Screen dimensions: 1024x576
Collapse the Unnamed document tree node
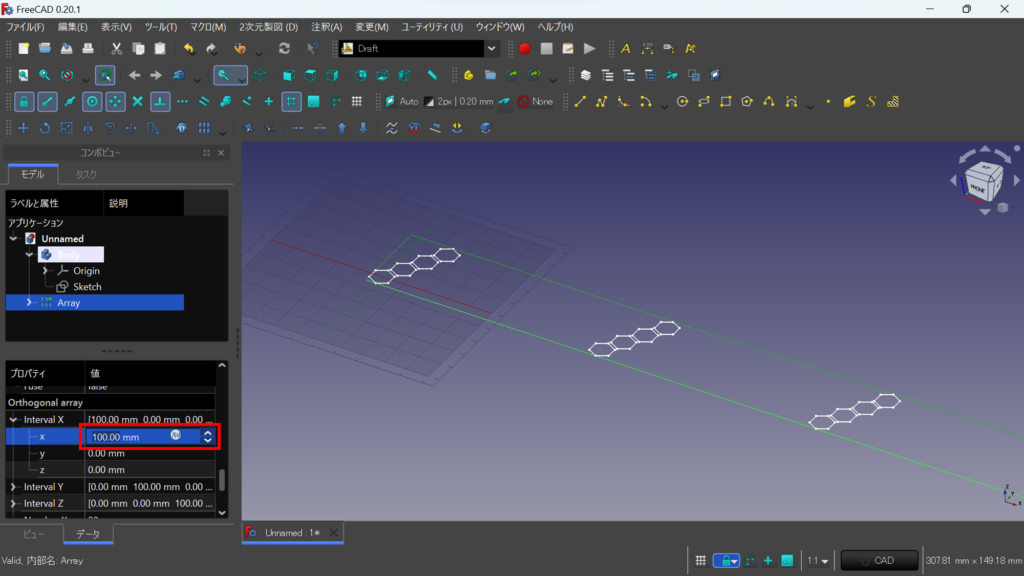tap(13, 238)
